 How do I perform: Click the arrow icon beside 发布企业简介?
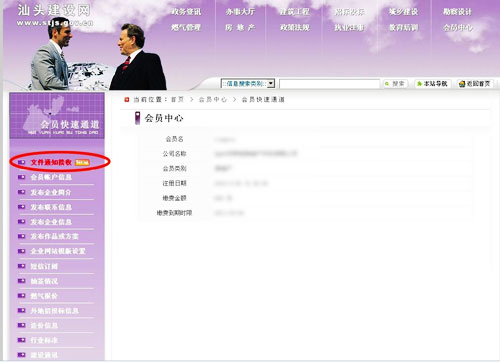tap(22, 192)
